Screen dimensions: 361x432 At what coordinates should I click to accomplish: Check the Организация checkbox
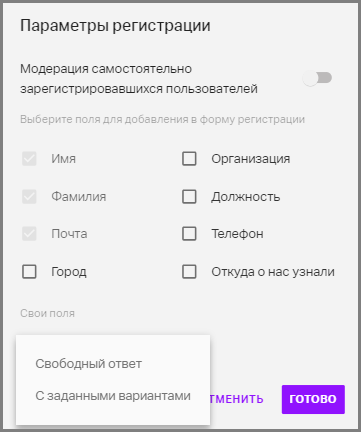tap(189, 159)
